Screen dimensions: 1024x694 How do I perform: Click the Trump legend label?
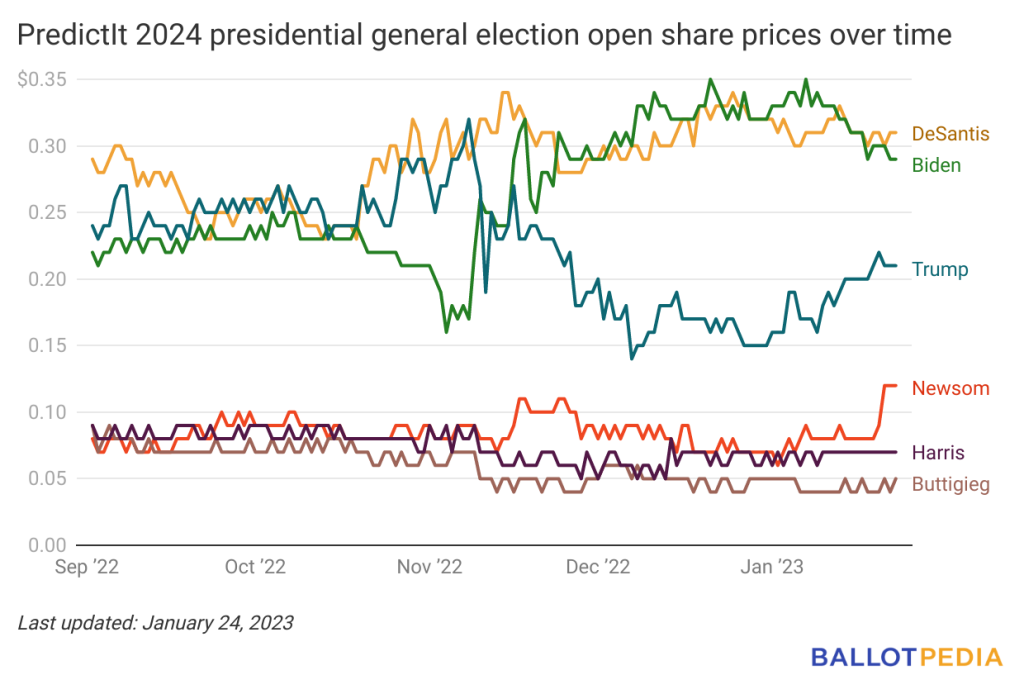(940, 269)
